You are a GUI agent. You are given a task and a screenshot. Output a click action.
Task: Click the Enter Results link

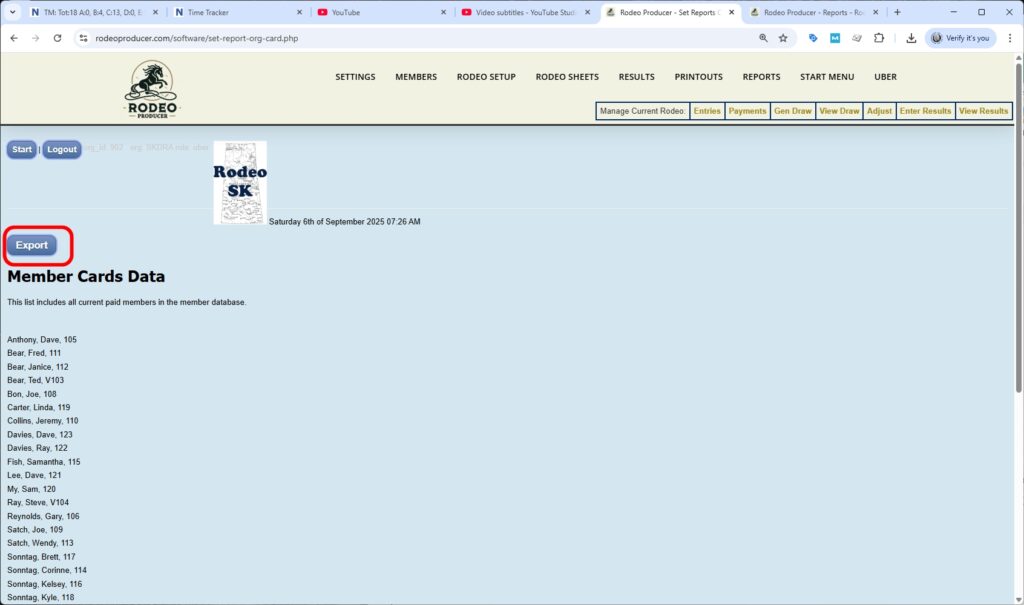point(925,111)
